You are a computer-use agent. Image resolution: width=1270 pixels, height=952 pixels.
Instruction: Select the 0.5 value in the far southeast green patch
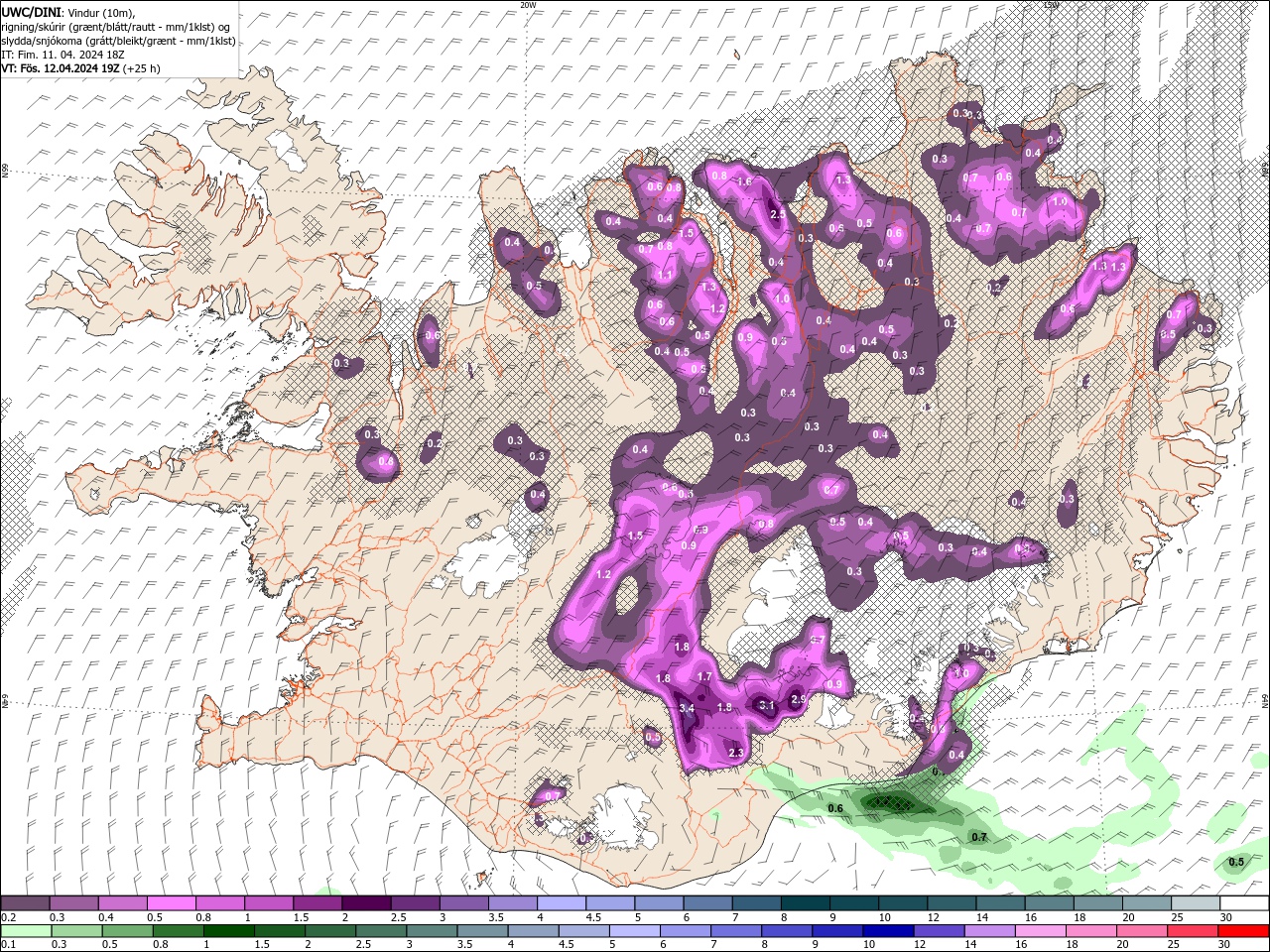pyautogui.click(x=1236, y=862)
